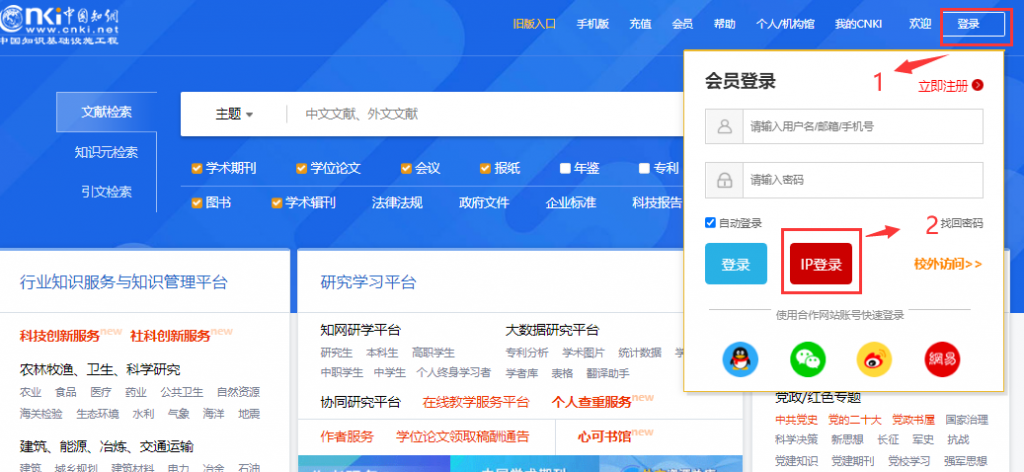Switch to the 知识元检索 tab
This screenshot has height=472, width=1024.
point(106,153)
